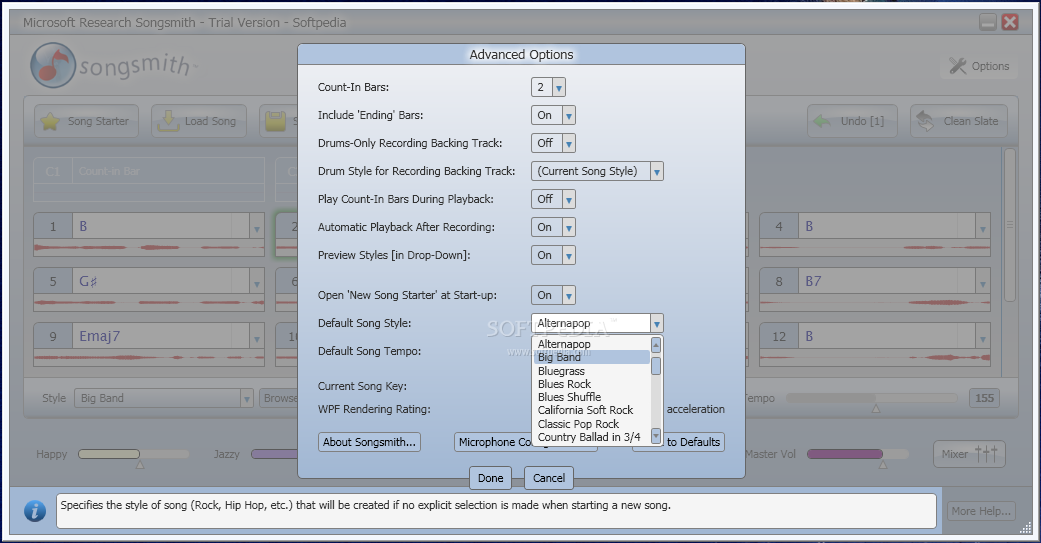
Task: Click the Undo [1] arrow icon
Action: (822, 121)
